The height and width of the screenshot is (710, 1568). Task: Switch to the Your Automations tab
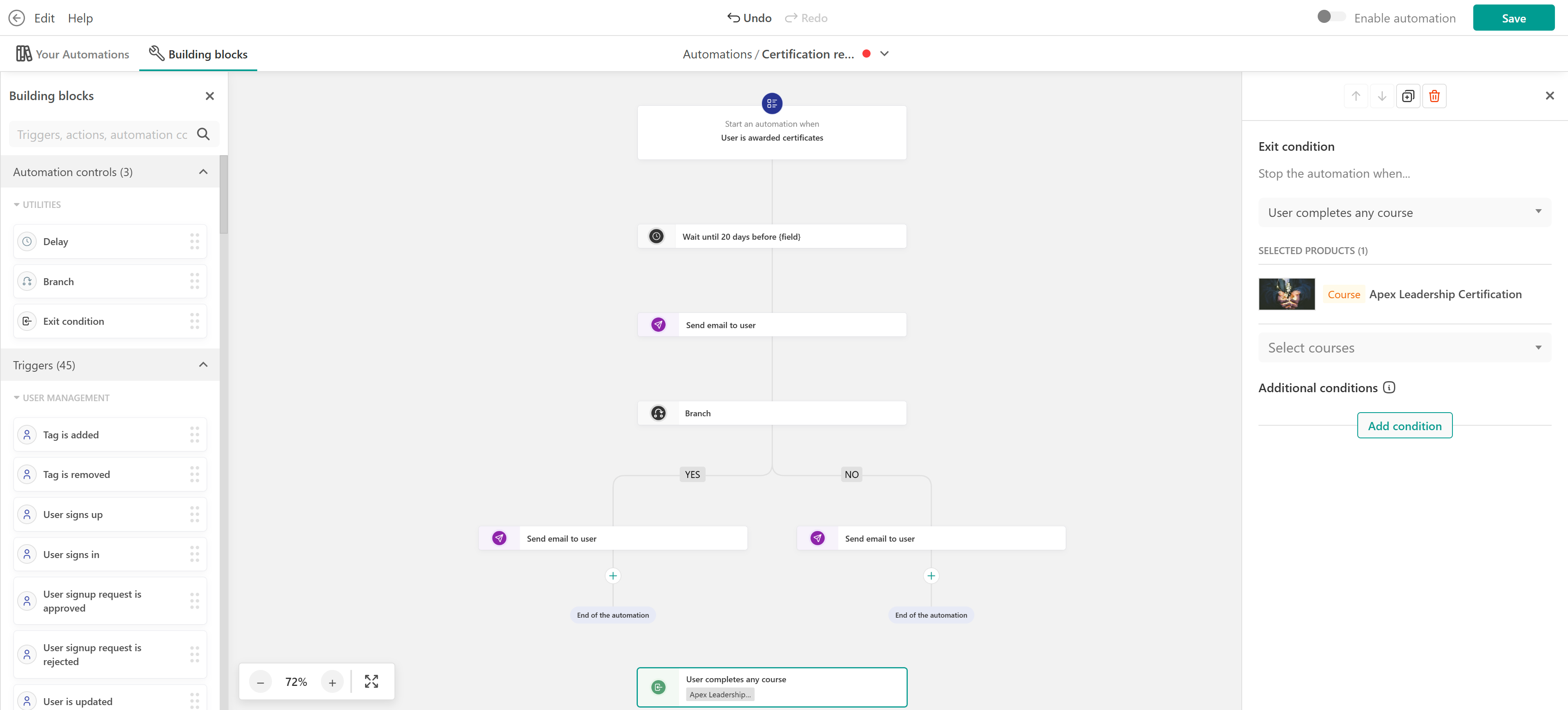point(72,54)
